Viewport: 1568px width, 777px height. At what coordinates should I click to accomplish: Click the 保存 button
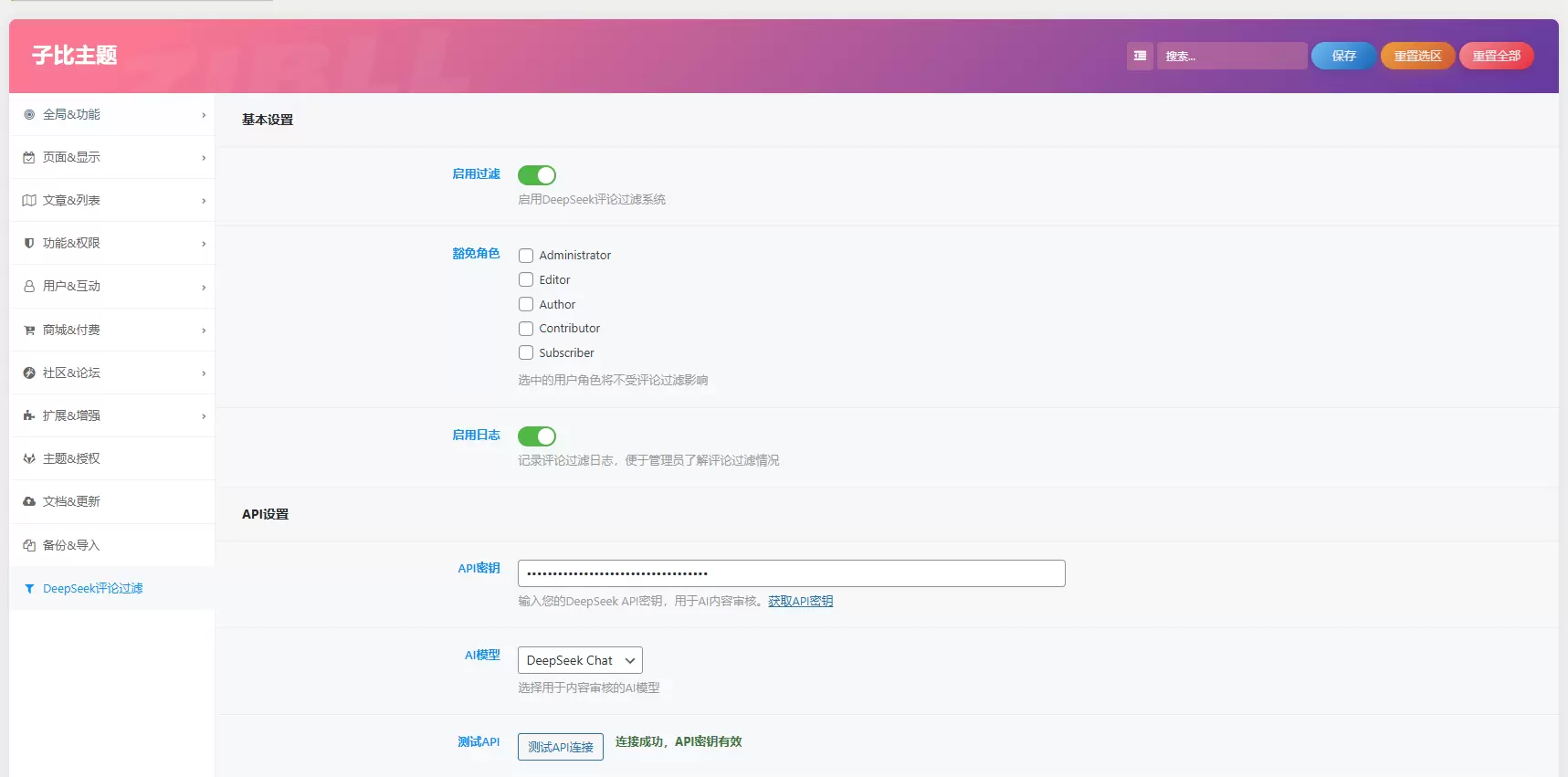[1343, 56]
